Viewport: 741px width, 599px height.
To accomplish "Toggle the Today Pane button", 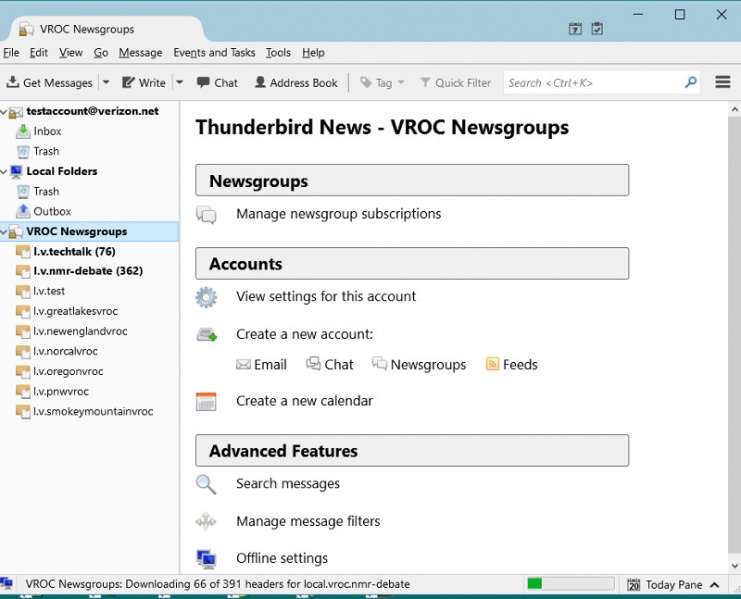I will [673, 585].
